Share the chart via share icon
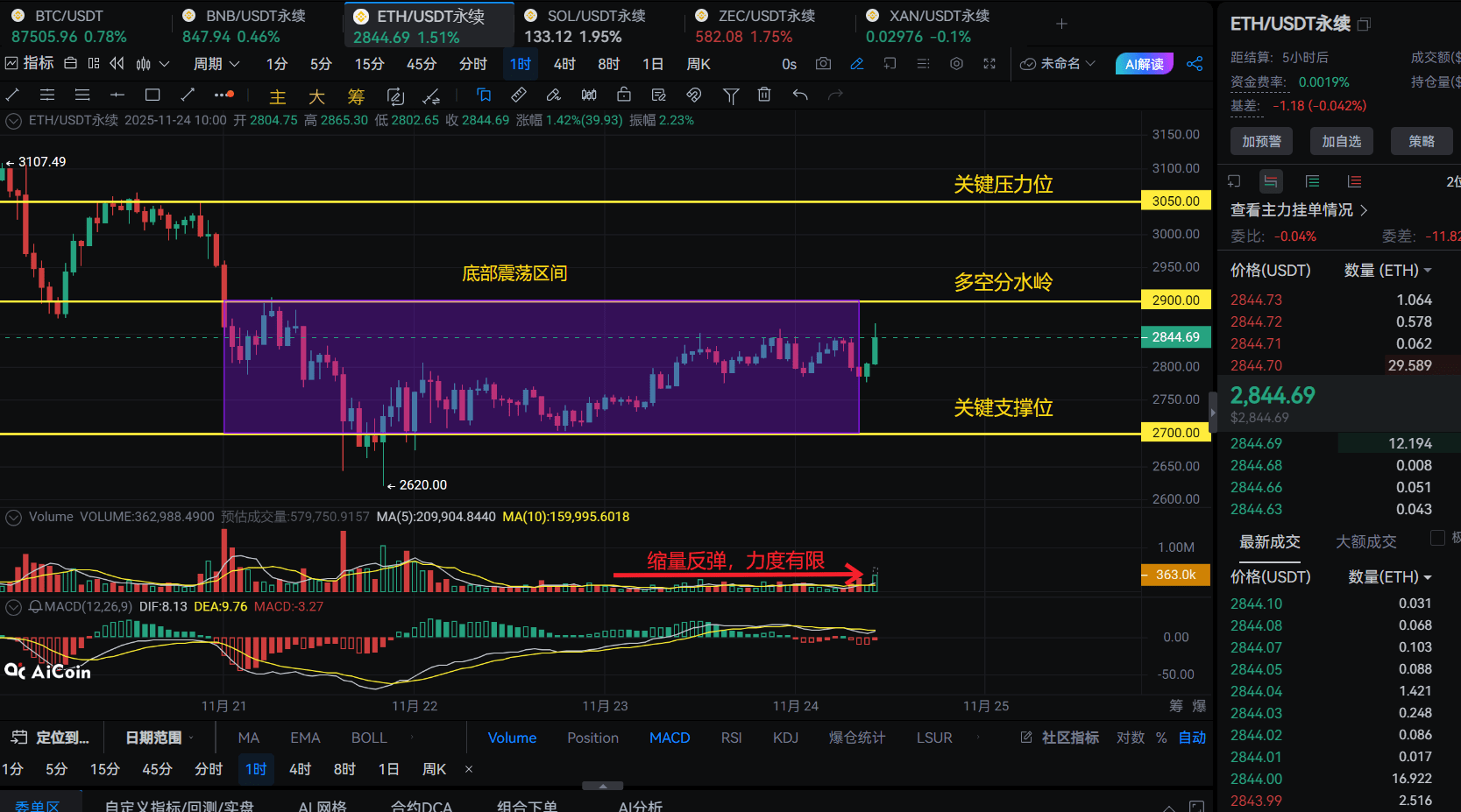1461x812 pixels. point(1195,63)
